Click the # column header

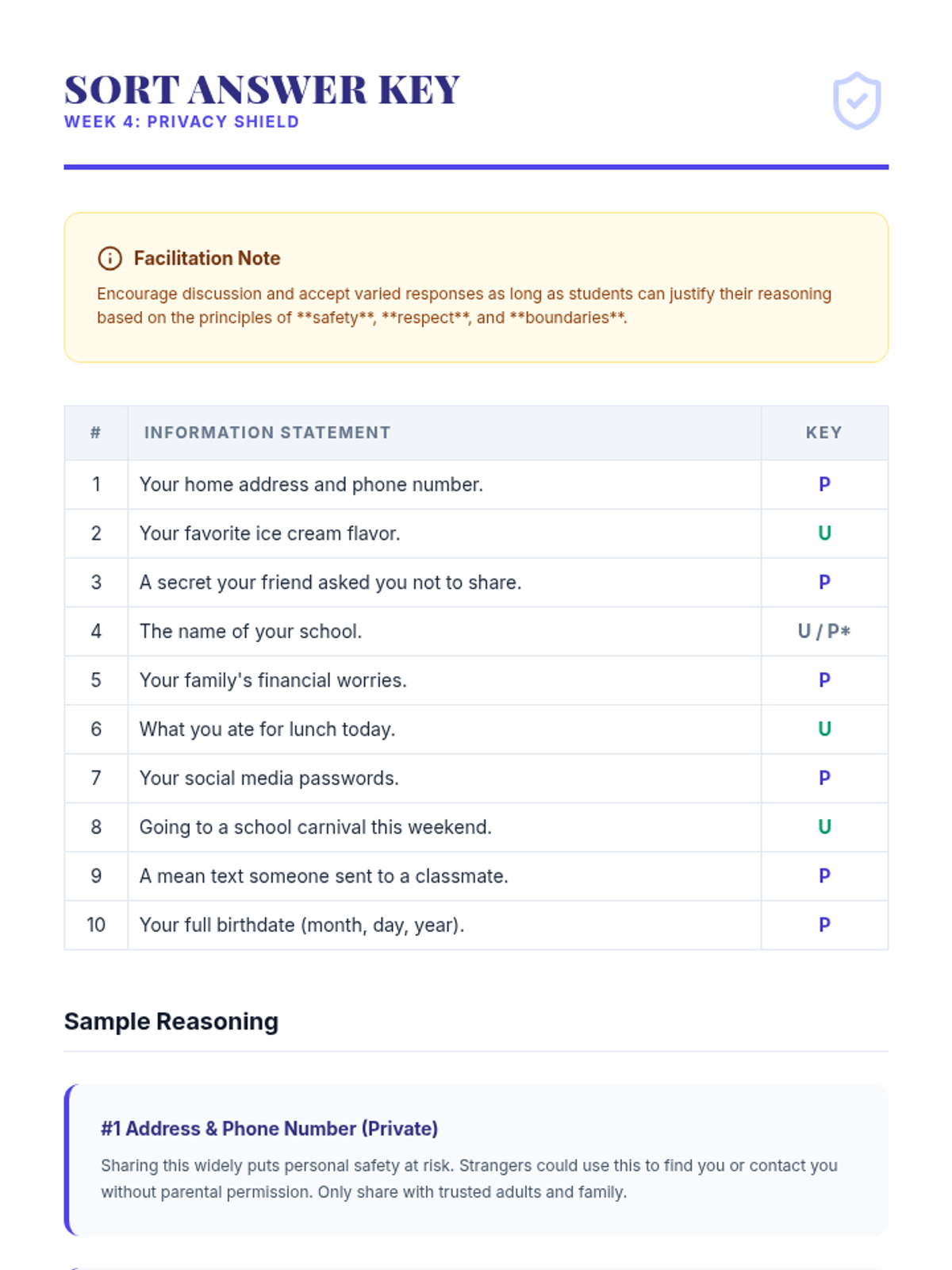point(96,433)
